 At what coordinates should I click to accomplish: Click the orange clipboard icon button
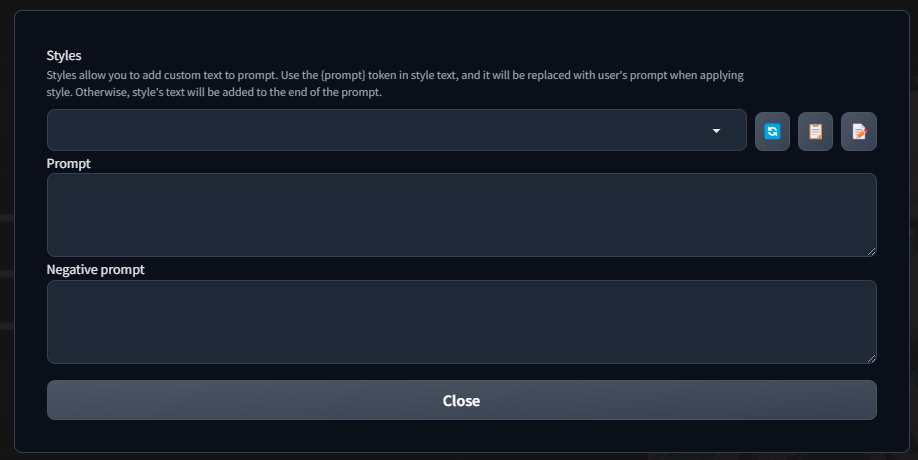(x=816, y=131)
